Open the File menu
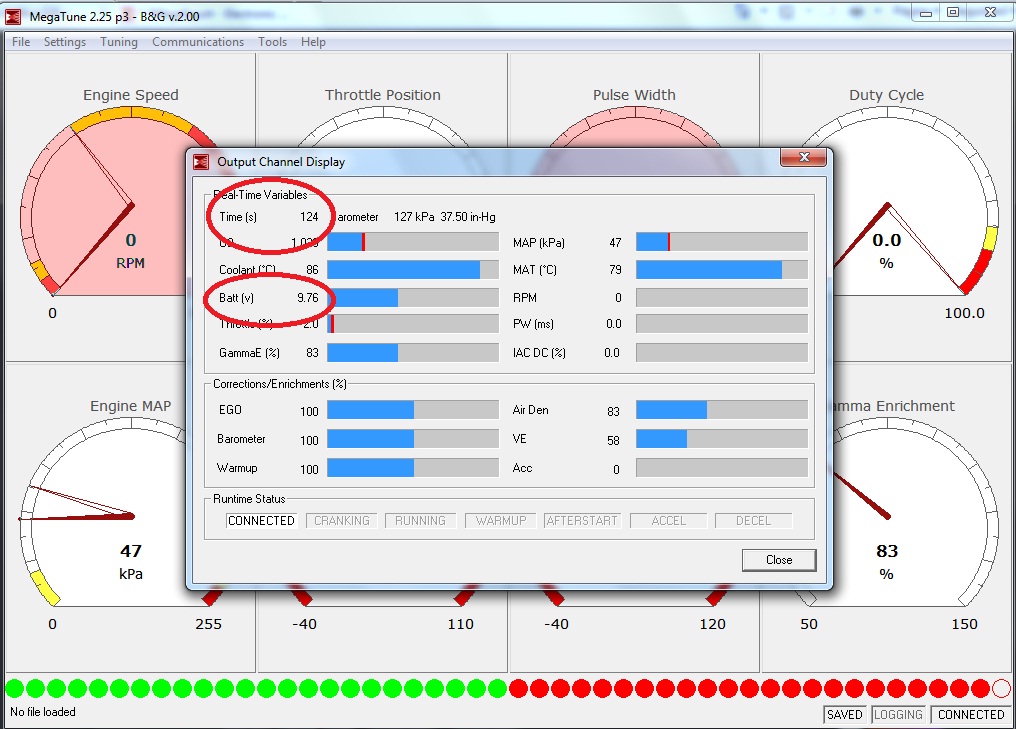The height and width of the screenshot is (729, 1016). (x=21, y=42)
